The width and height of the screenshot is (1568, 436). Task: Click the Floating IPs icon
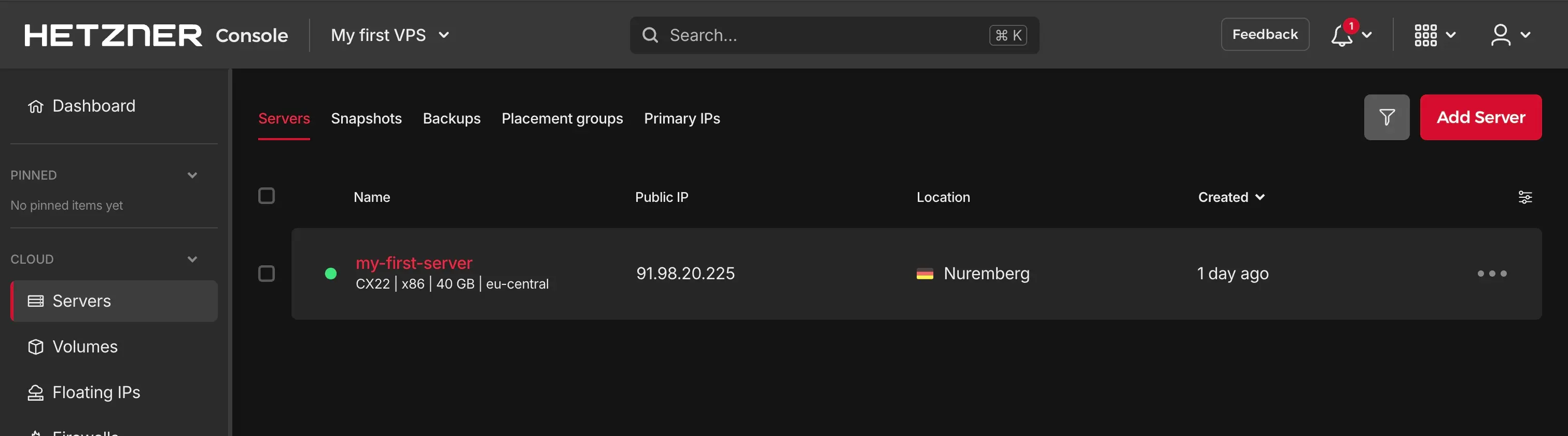(35, 392)
